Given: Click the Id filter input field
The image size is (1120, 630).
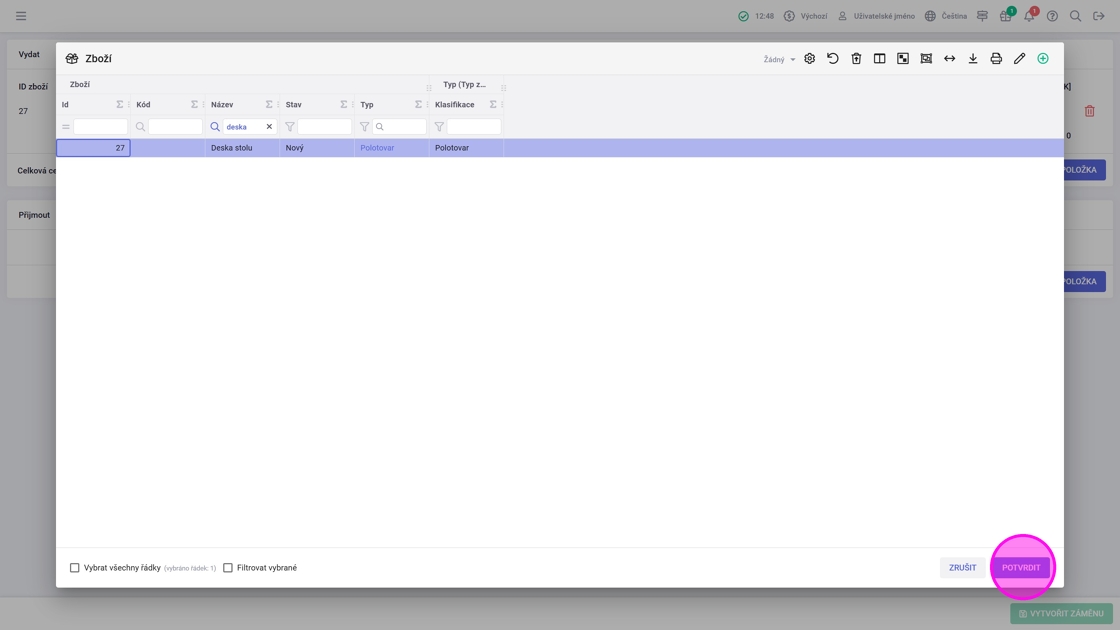Looking at the screenshot, I should click(101, 126).
